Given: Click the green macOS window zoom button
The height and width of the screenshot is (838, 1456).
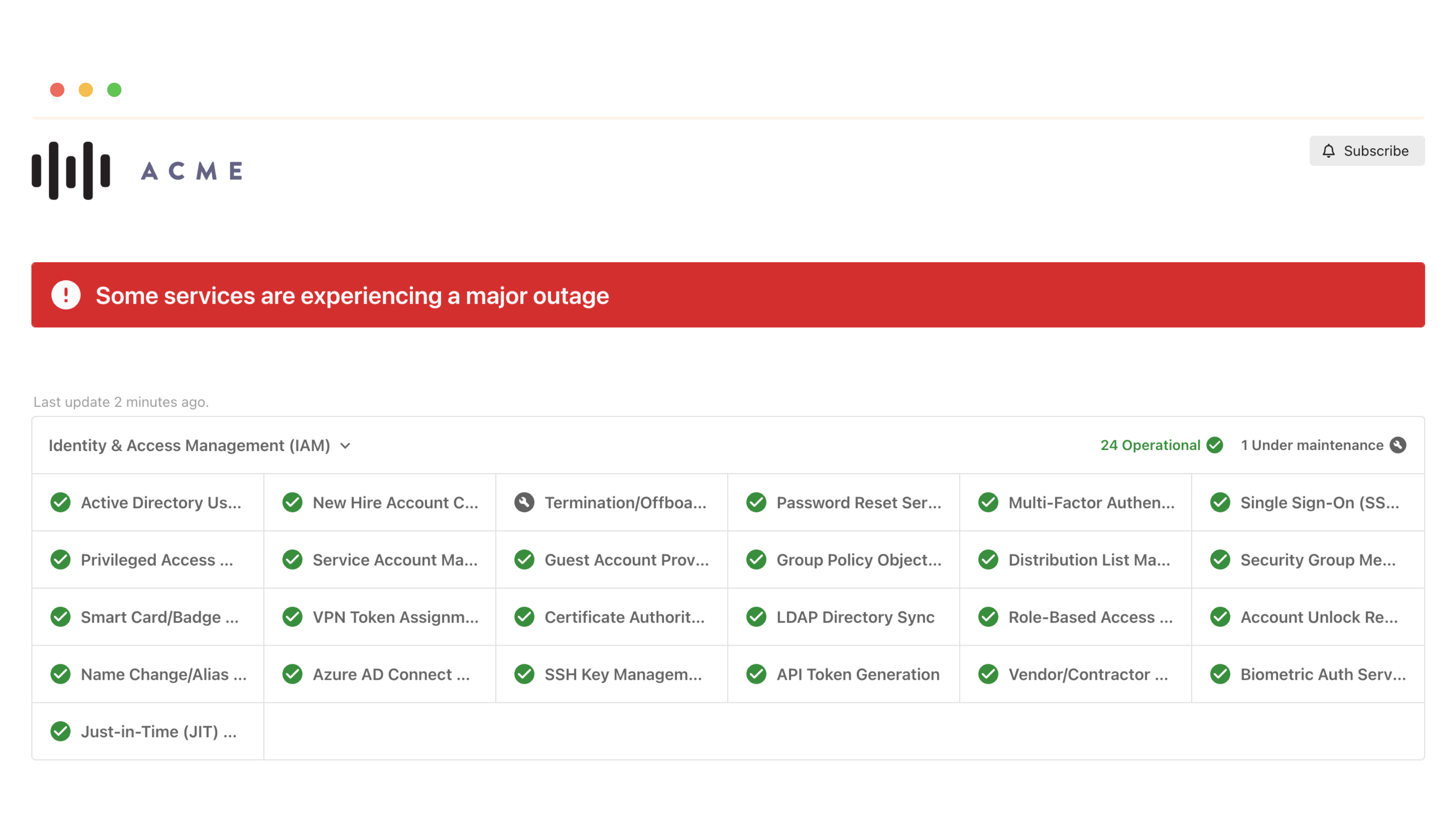Looking at the screenshot, I should [114, 90].
